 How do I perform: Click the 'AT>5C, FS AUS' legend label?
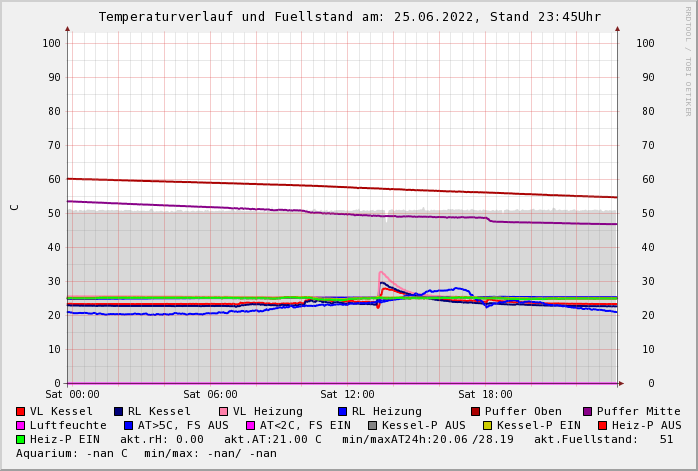(x=183, y=426)
